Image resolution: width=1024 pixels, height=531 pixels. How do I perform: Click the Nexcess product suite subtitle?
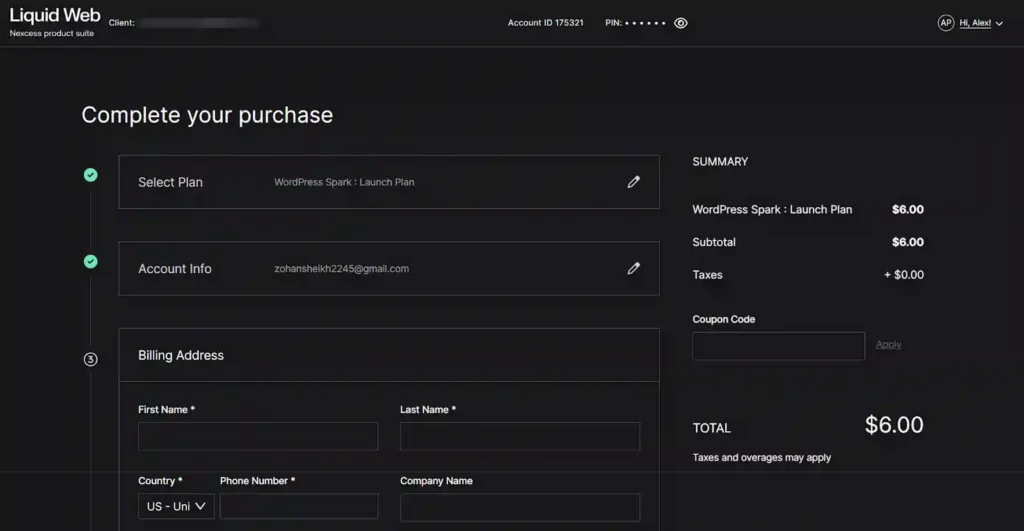[x=52, y=33]
